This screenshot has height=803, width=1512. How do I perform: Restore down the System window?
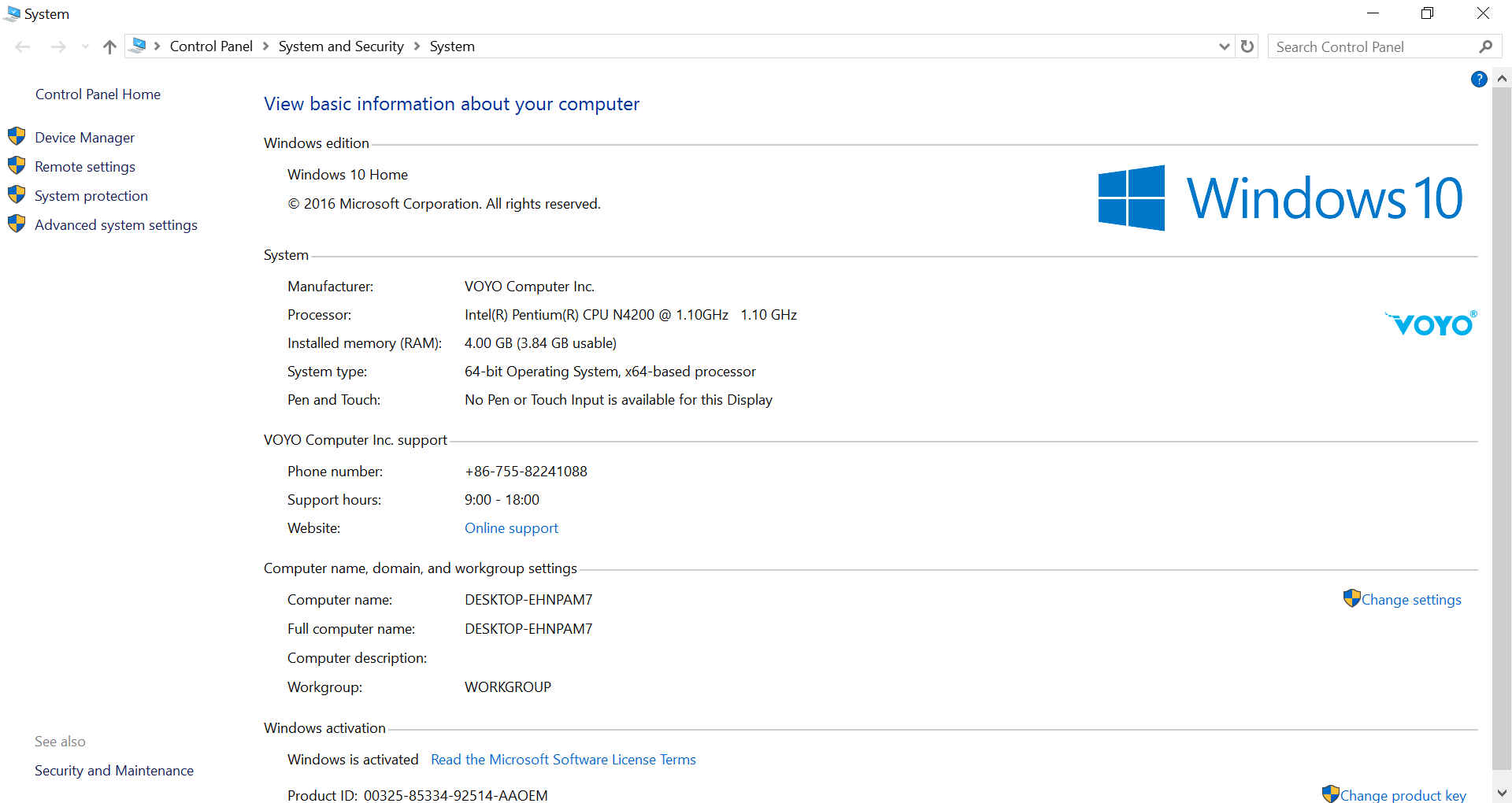coord(1428,13)
